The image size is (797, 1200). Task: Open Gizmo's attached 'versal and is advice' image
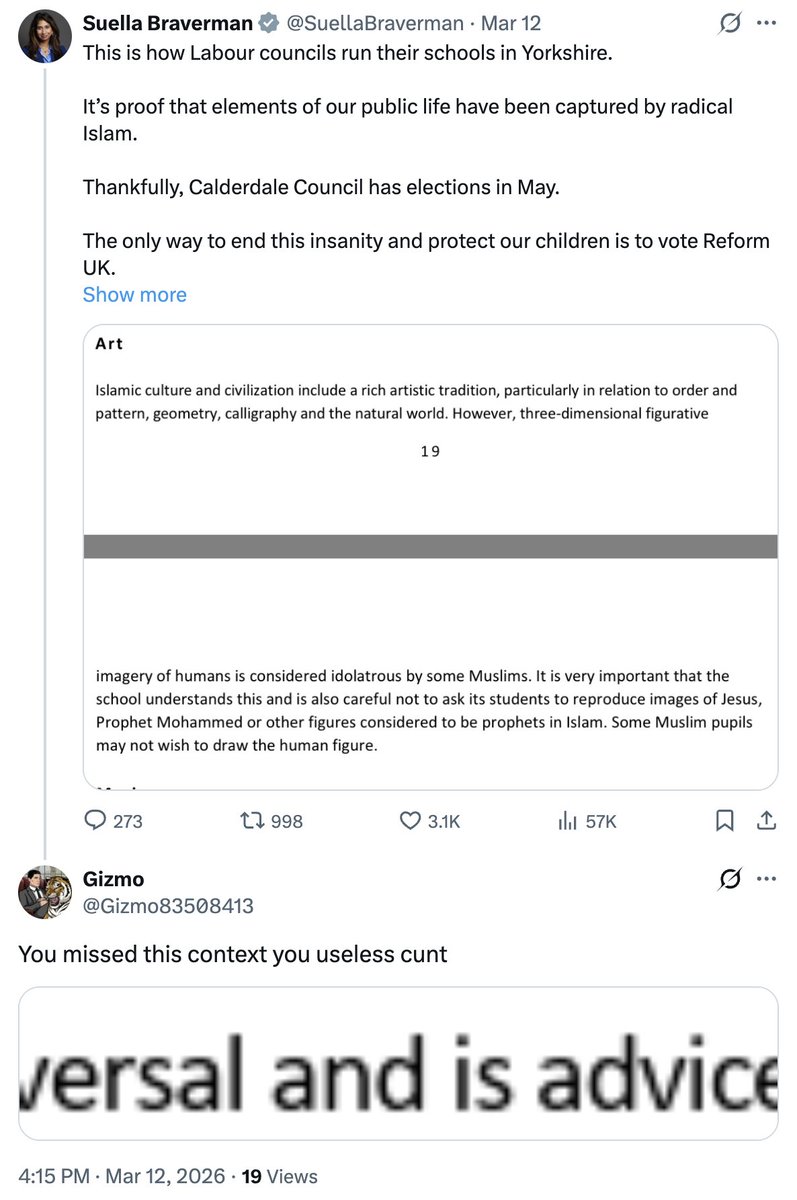[398, 1064]
